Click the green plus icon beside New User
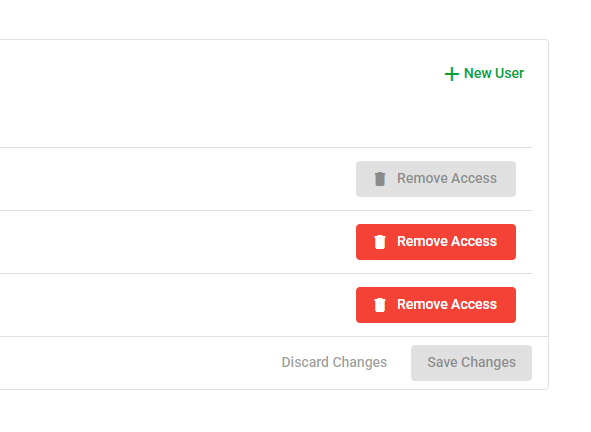 coord(451,74)
